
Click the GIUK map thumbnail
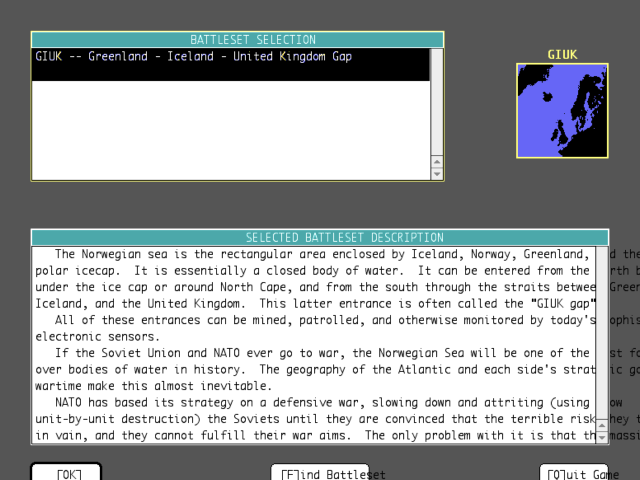[x=562, y=111]
